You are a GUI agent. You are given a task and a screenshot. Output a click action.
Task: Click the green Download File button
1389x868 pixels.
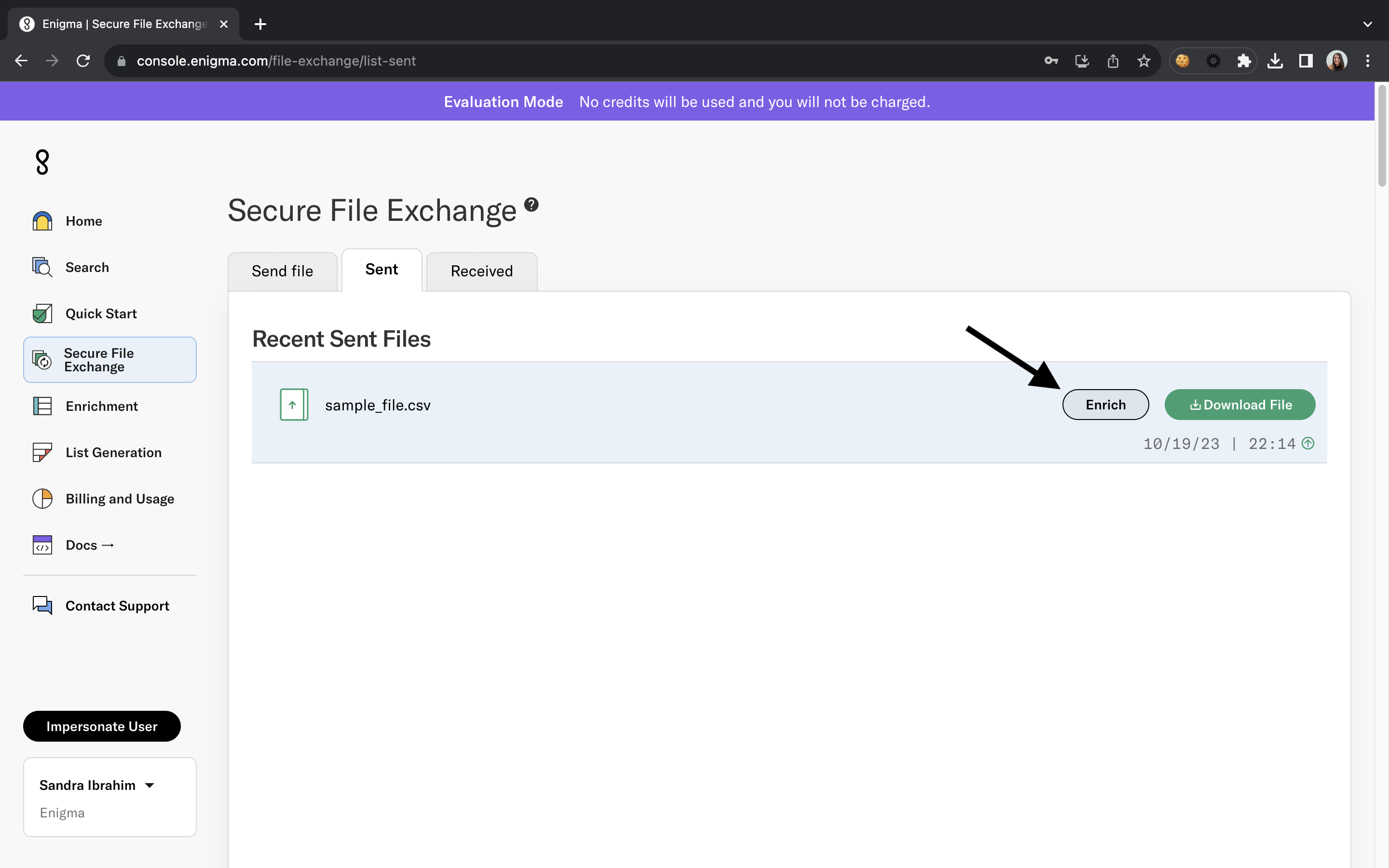coord(1240,405)
